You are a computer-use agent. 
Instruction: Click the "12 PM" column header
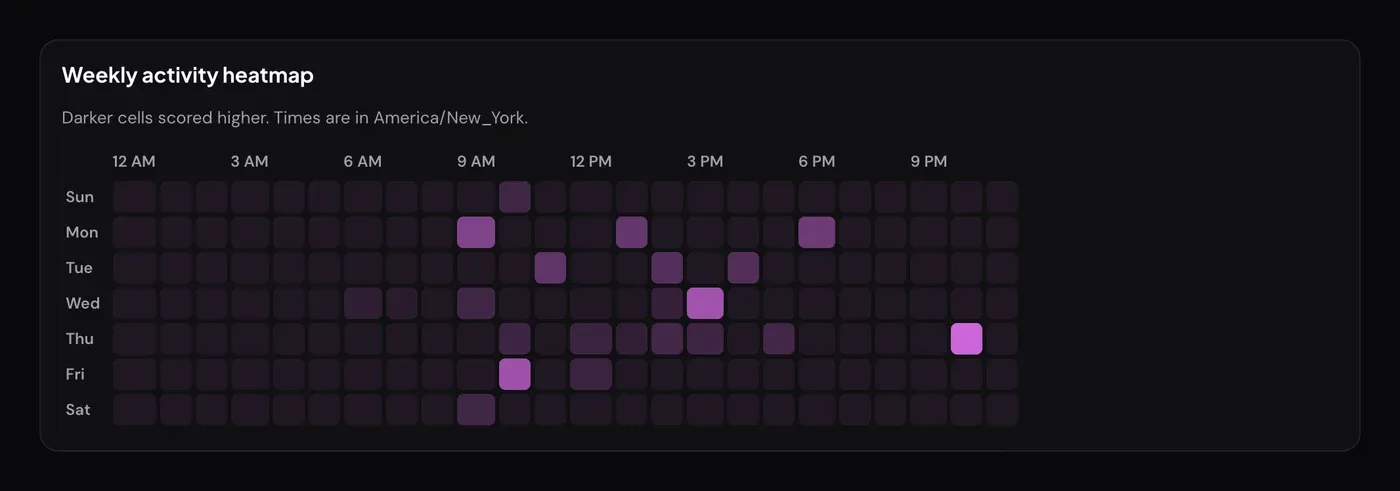(591, 161)
